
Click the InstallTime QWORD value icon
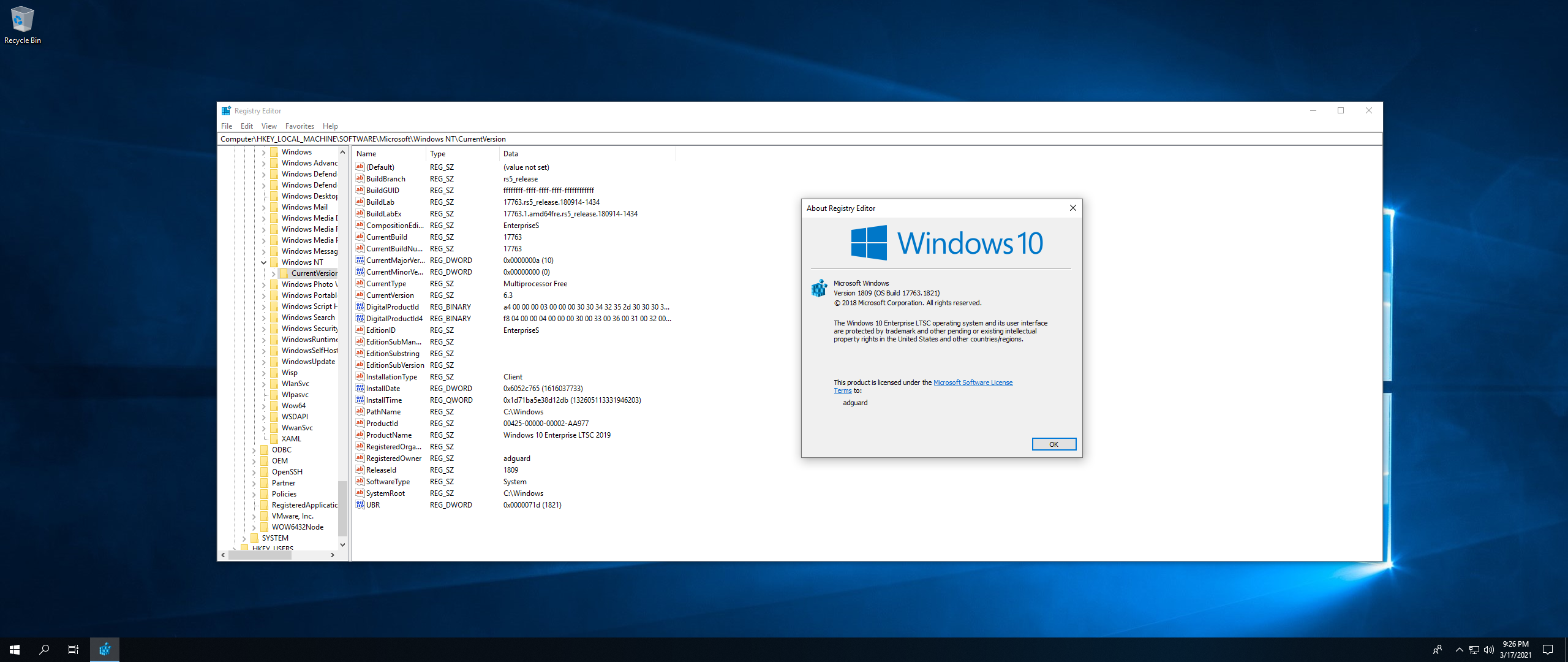tap(360, 400)
